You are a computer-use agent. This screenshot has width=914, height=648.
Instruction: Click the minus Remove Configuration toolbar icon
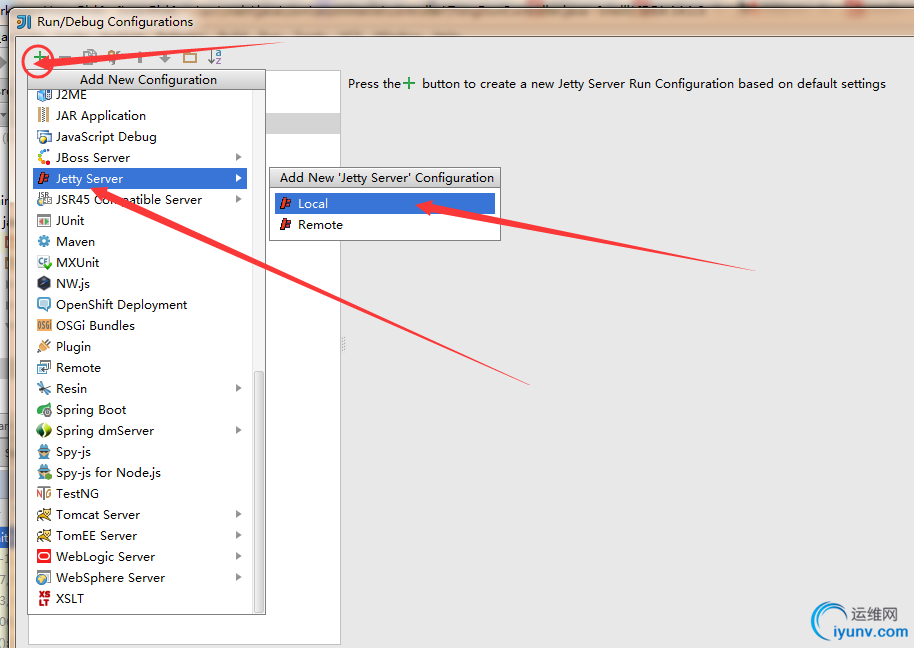65,57
